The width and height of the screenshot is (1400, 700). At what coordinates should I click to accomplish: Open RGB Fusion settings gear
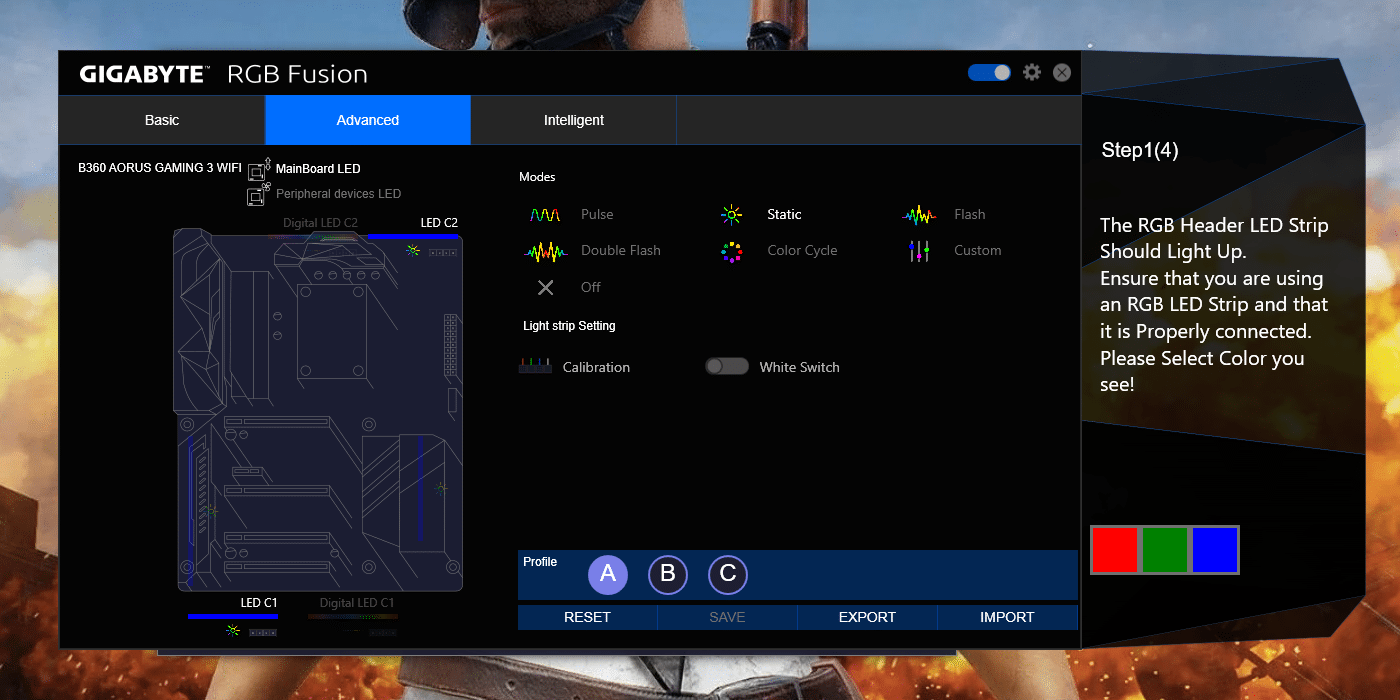(1032, 72)
